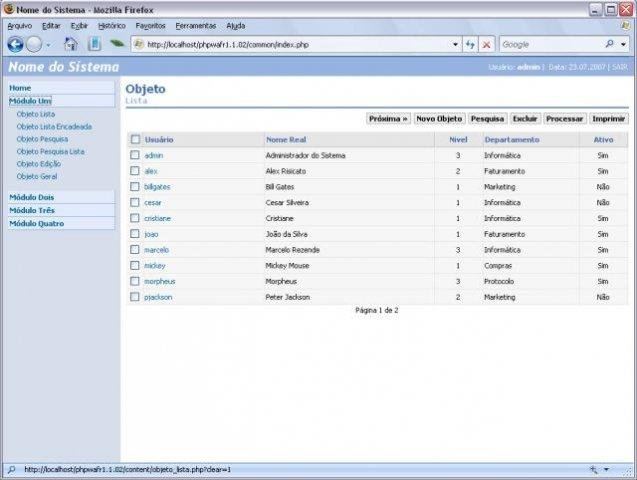This screenshot has width=637, height=480.
Task: Select the cesar row checkbox
Action: click(x=135, y=202)
